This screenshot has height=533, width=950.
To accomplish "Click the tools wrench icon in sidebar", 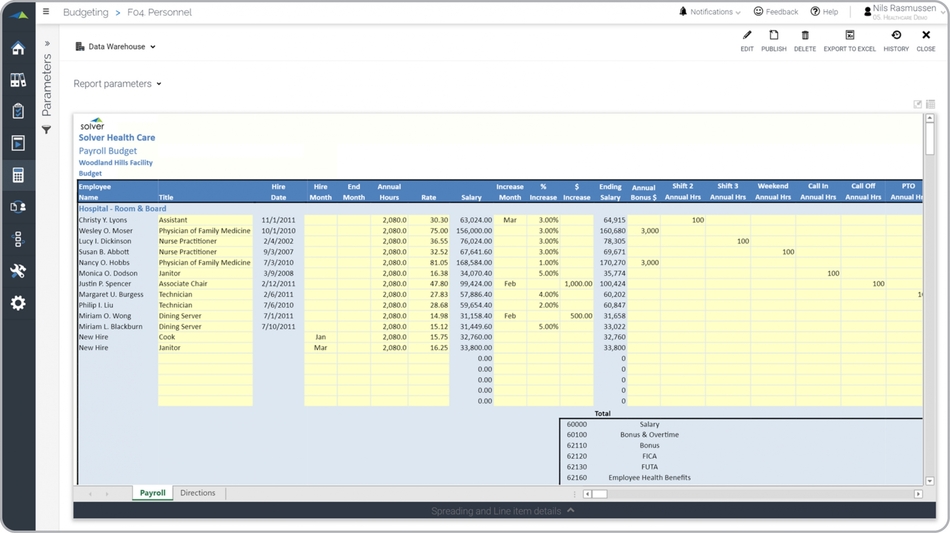I will [18, 271].
